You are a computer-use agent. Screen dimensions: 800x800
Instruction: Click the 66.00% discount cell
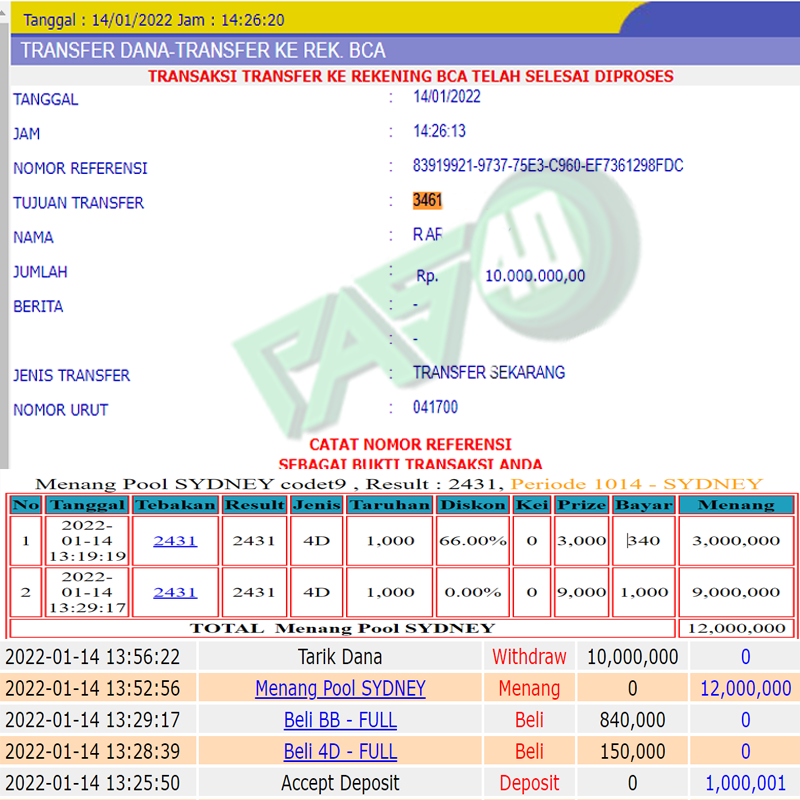472,541
